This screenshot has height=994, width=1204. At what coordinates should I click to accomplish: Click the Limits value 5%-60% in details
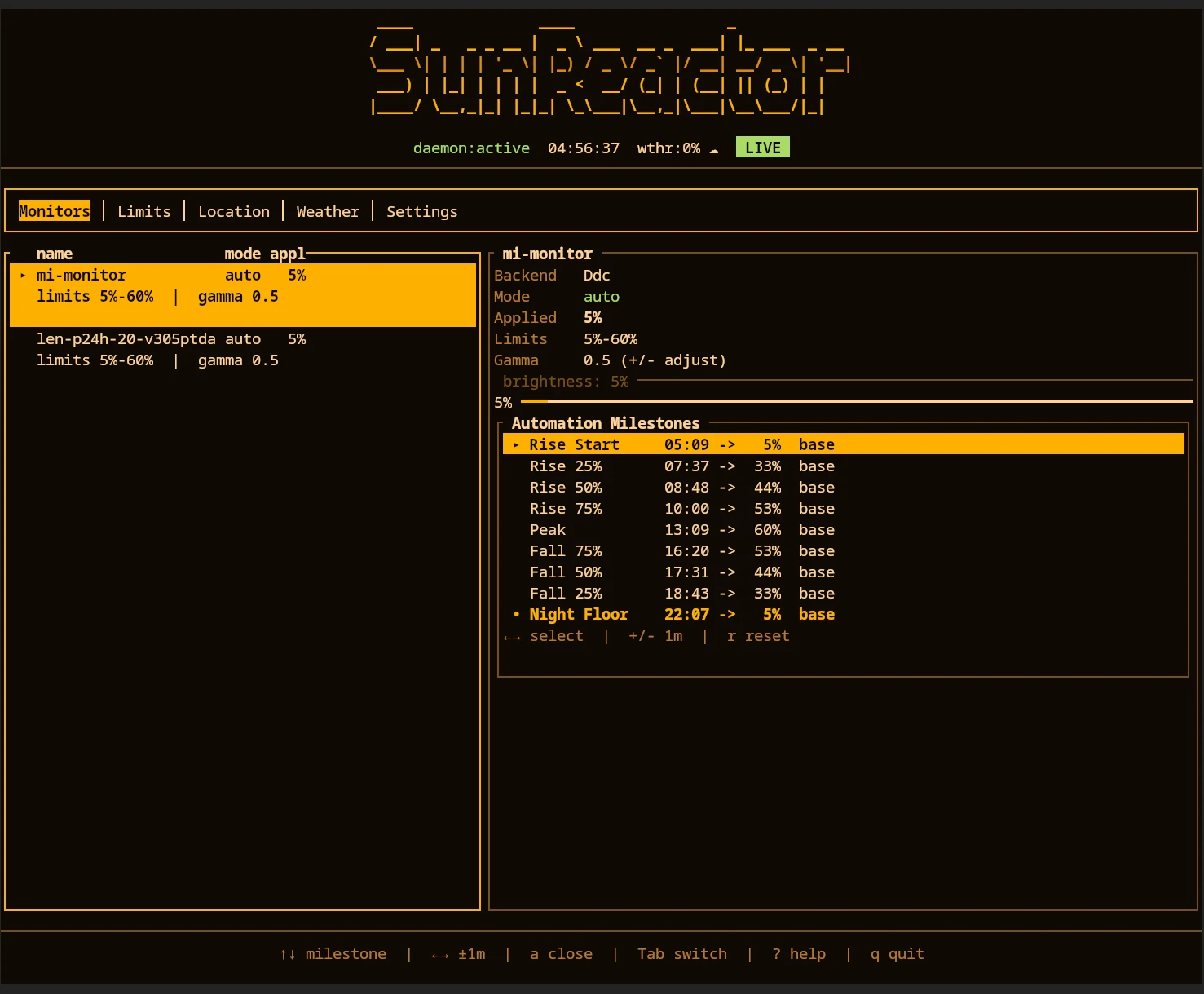coord(611,338)
